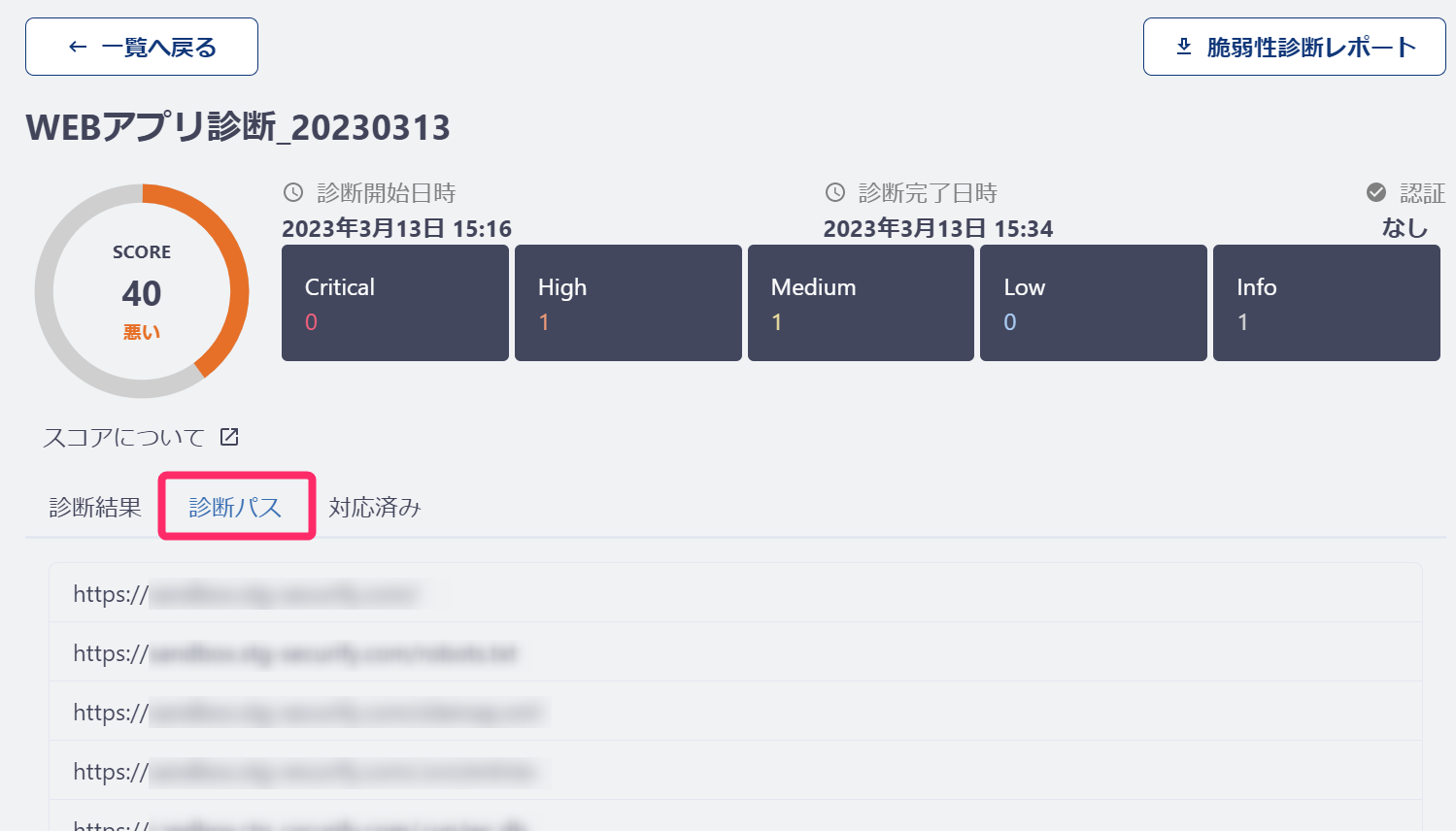This screenshot has width=1456, height=831.
Task: Open the 対応済み tab
Action: point(375,507)
